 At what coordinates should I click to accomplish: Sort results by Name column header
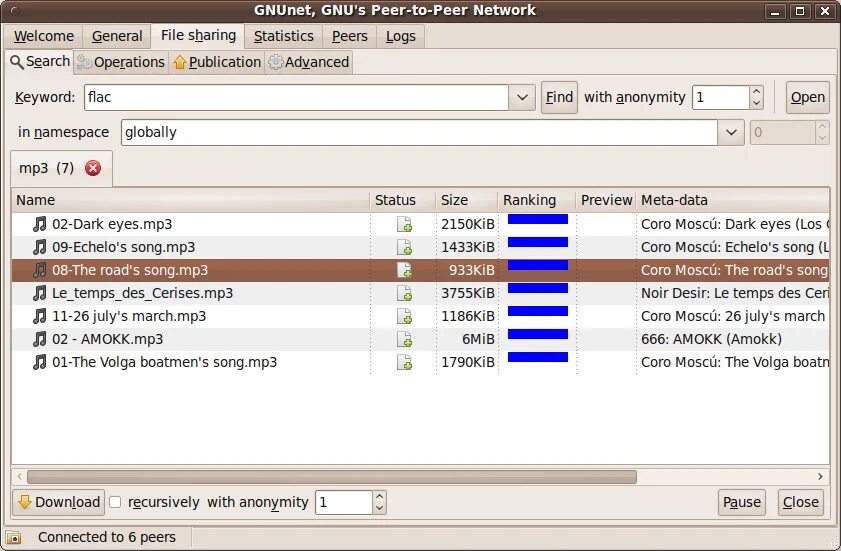[190, 200]
